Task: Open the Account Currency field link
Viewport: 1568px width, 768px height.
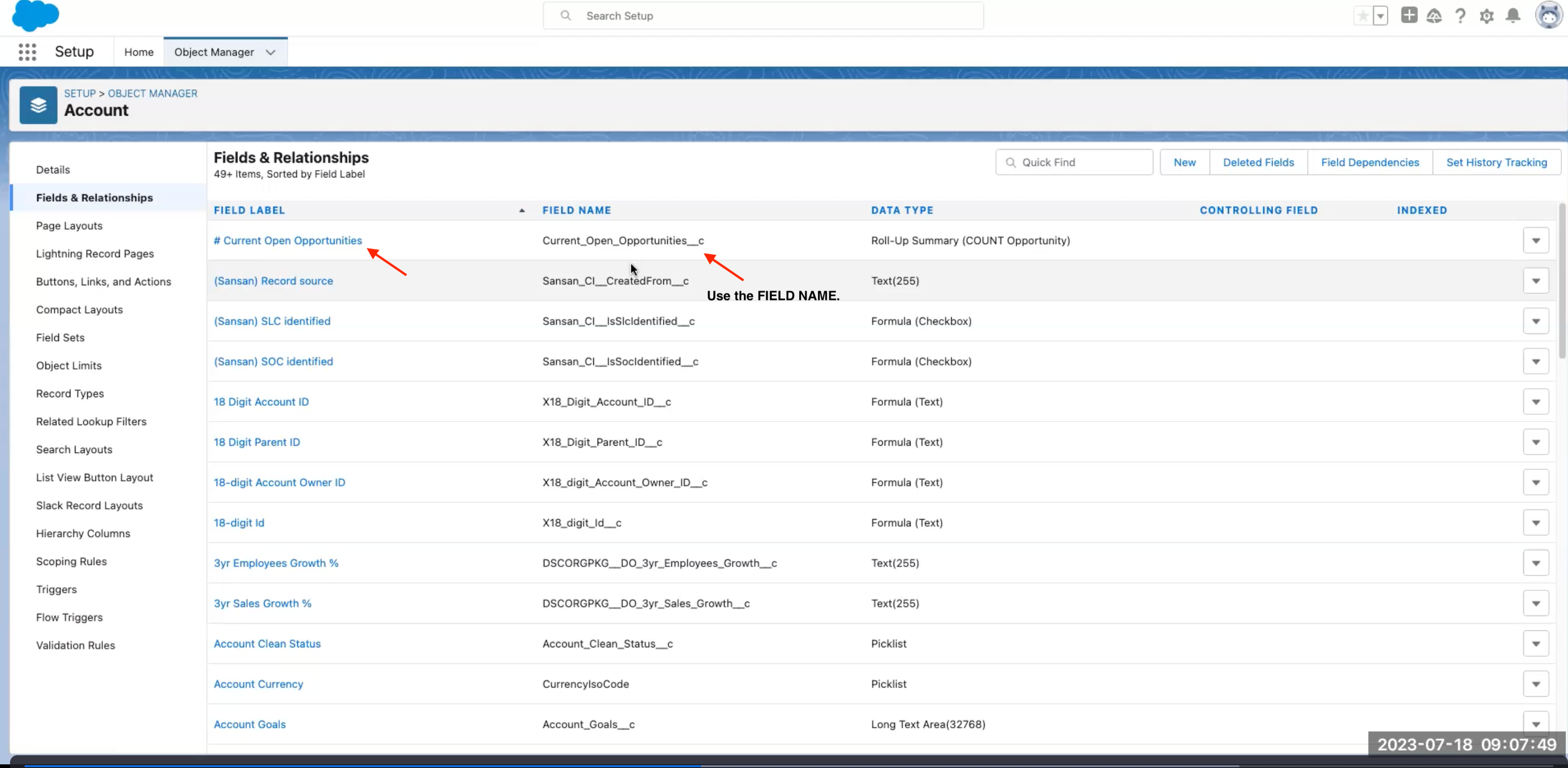Action: tap(258, 683)
